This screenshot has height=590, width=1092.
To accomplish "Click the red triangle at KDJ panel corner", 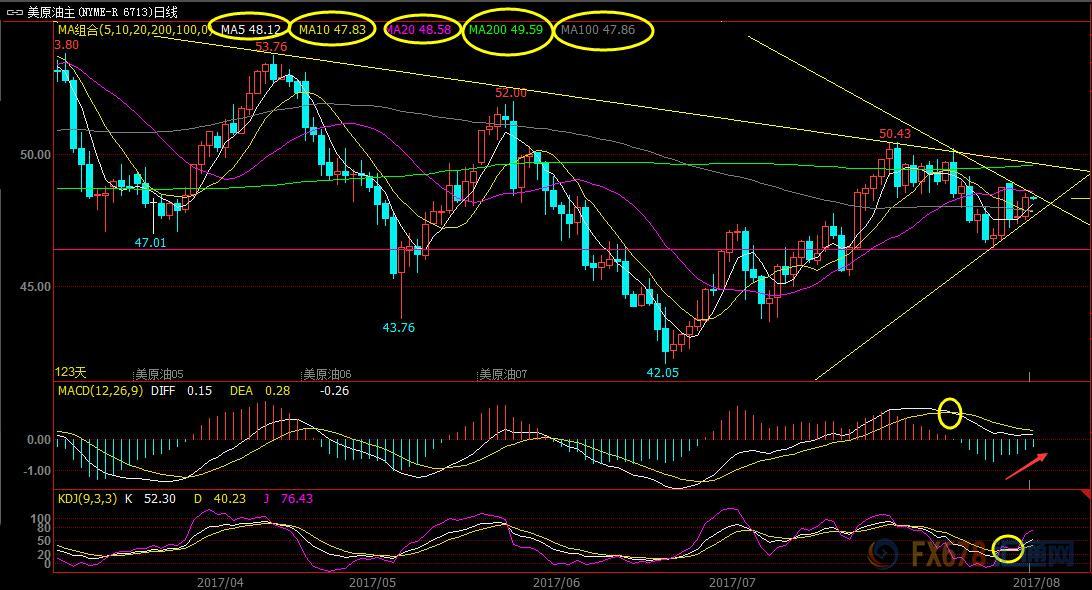I will 1086,495.
